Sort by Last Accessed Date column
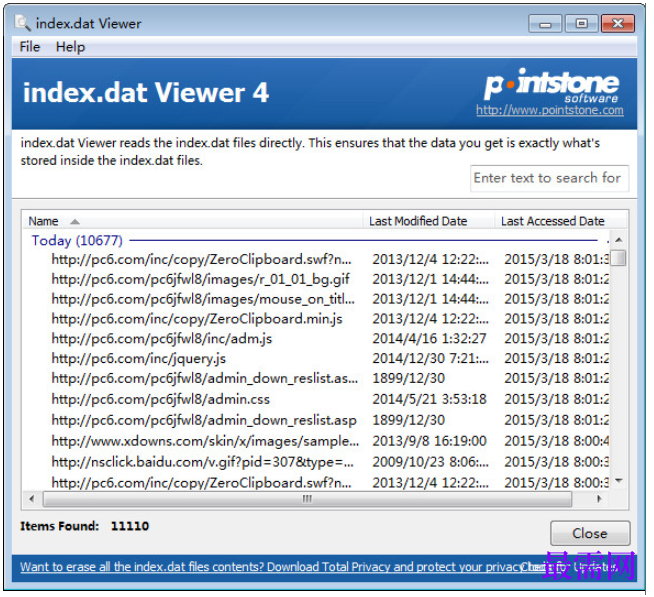This screenshot has height=597, width=654. 553,221
